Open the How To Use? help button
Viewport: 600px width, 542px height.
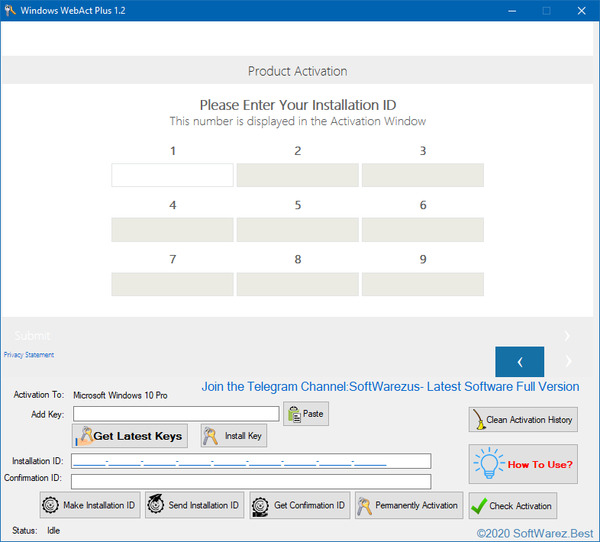(x=523, y=464)
